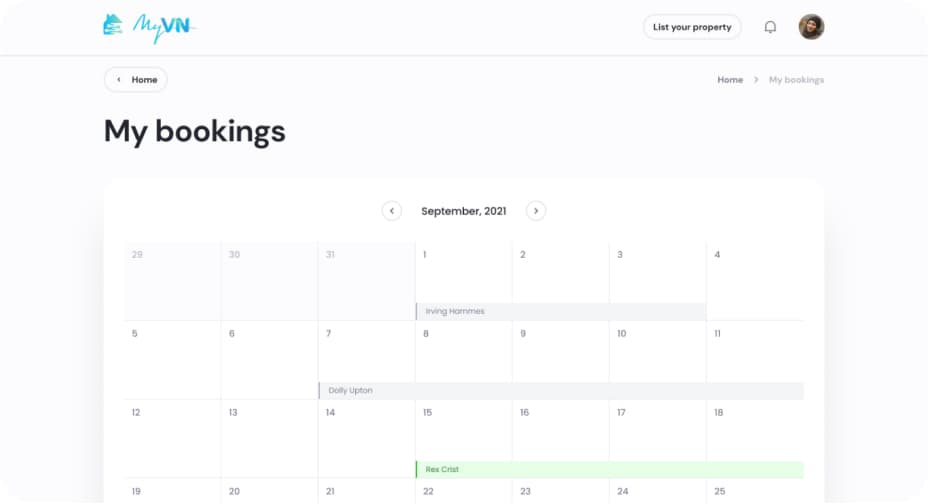Select greyed-out day 30 of previous month
Image resolution: width=928 pixels, height=504 pixels.
coord(269,281)
